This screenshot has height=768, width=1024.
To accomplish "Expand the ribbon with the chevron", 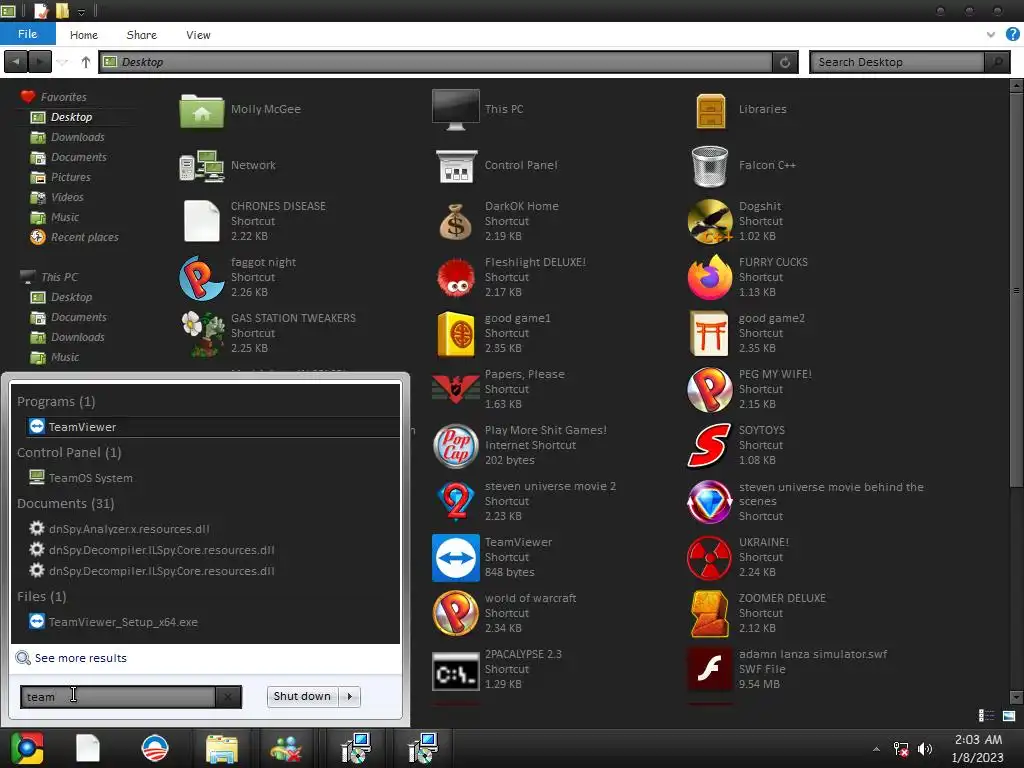I will (x=991, y=35).
